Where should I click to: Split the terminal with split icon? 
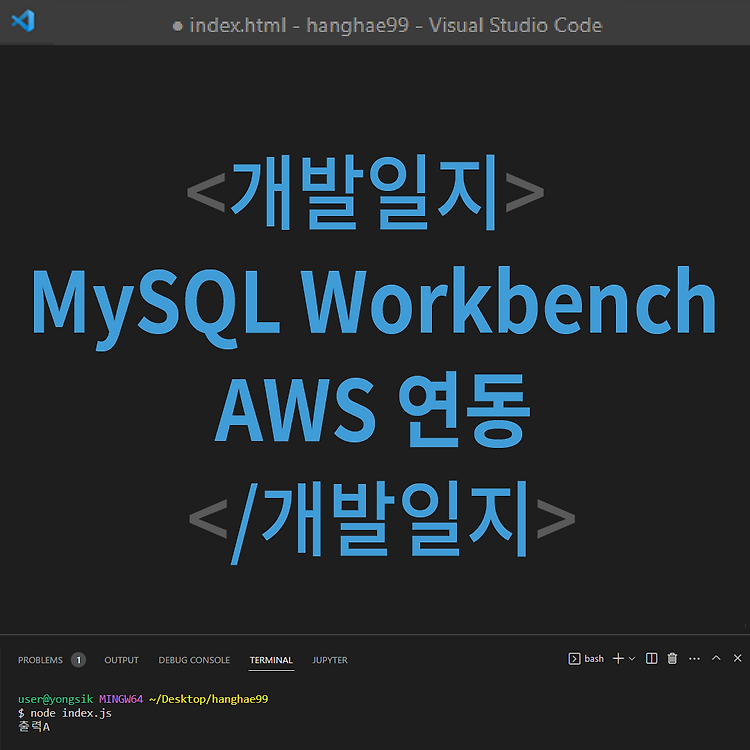651,659
